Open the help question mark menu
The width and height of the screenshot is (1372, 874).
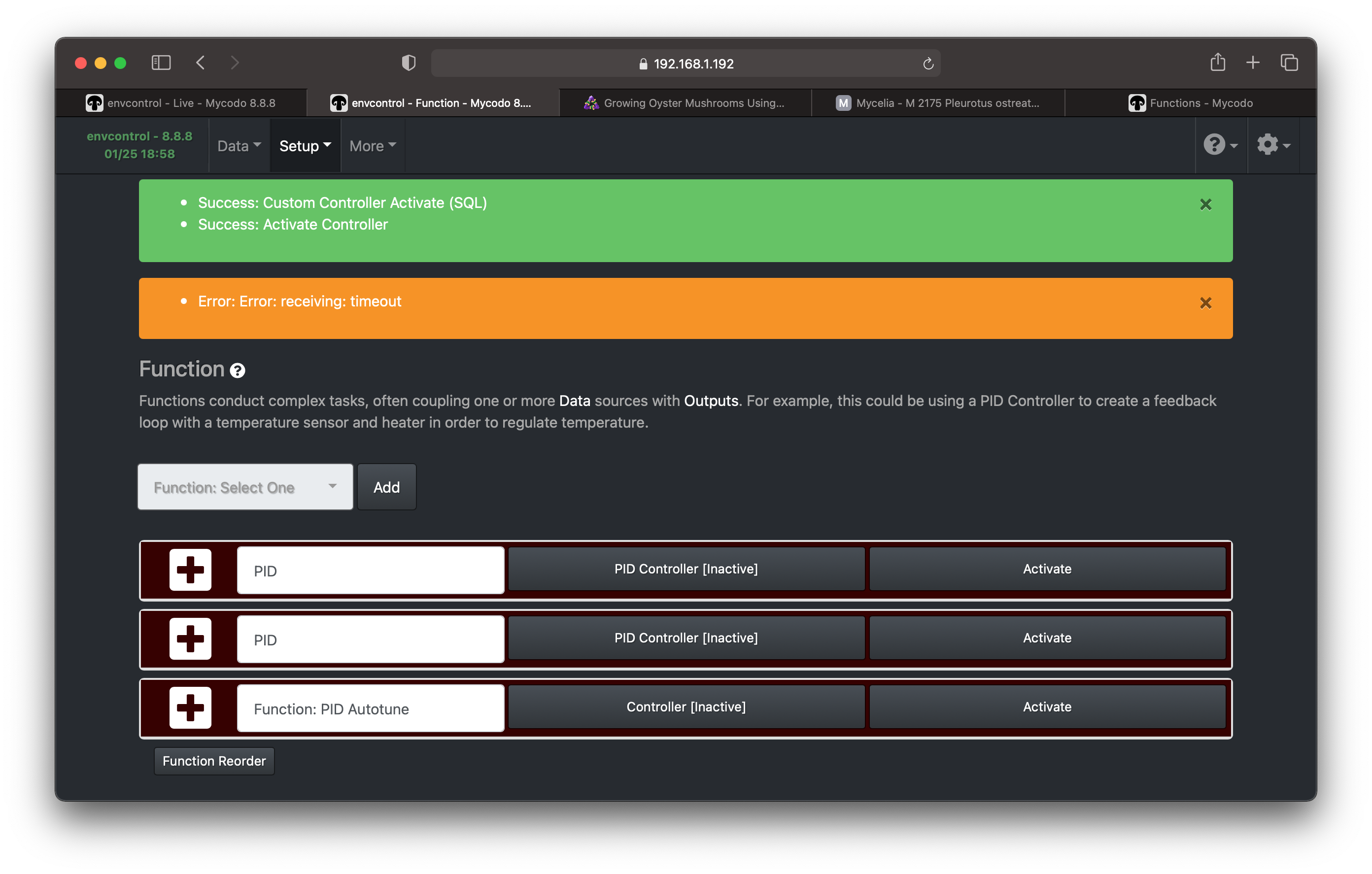1220,145
